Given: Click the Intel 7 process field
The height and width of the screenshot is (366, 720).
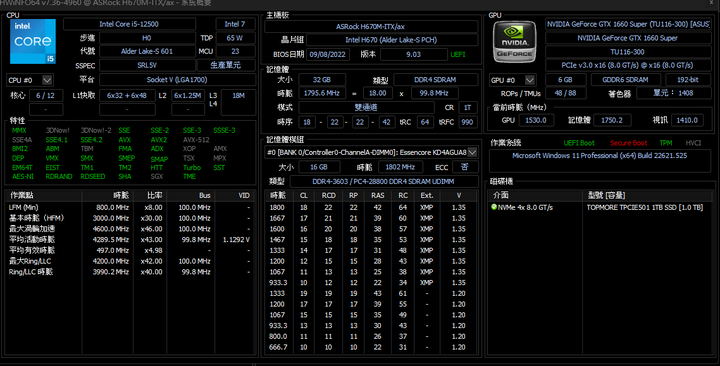Looking at the screenshot, I should (235, 24).
